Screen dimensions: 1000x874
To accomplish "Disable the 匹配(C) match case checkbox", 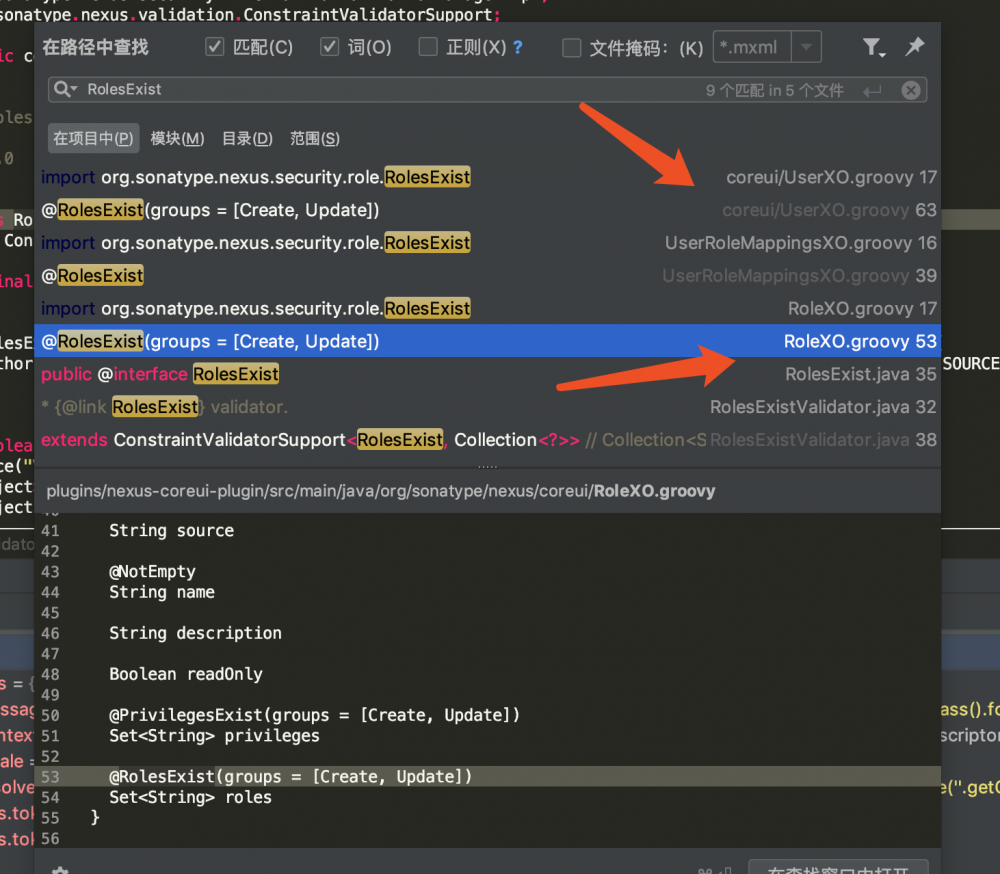I will [213, 46].
